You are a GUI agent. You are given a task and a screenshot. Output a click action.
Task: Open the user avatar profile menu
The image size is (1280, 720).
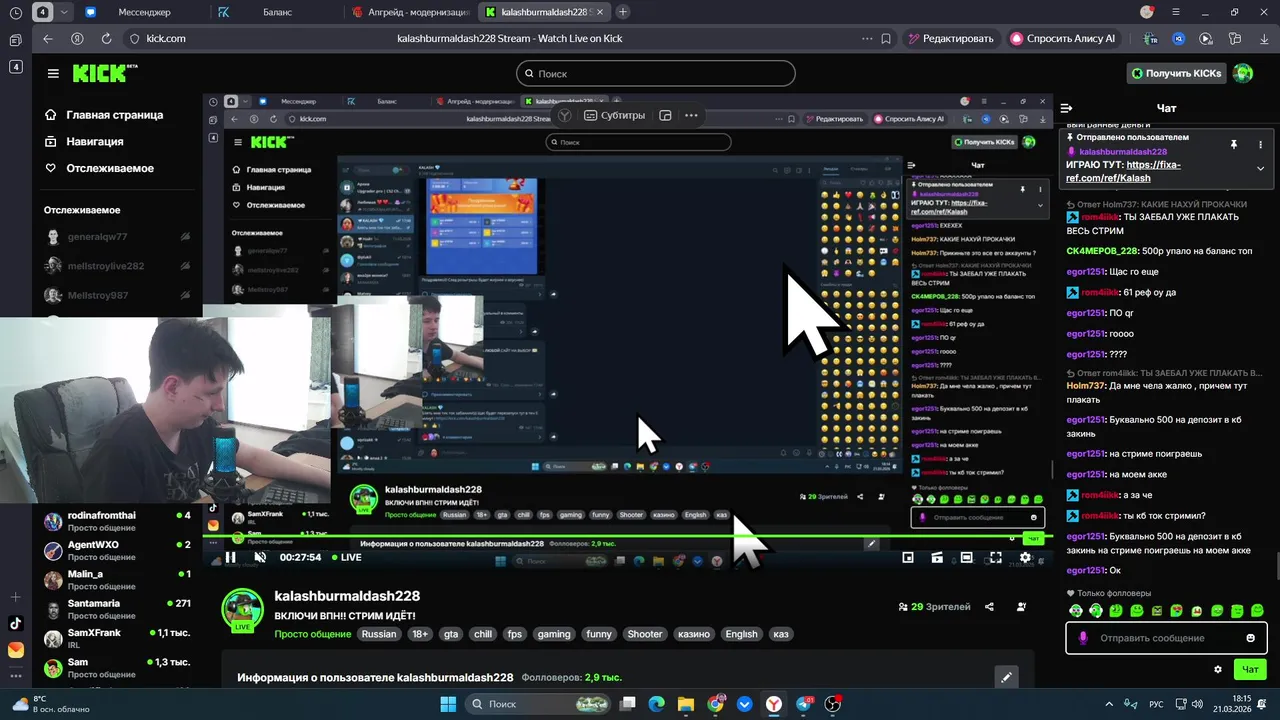click(1243, 73)
